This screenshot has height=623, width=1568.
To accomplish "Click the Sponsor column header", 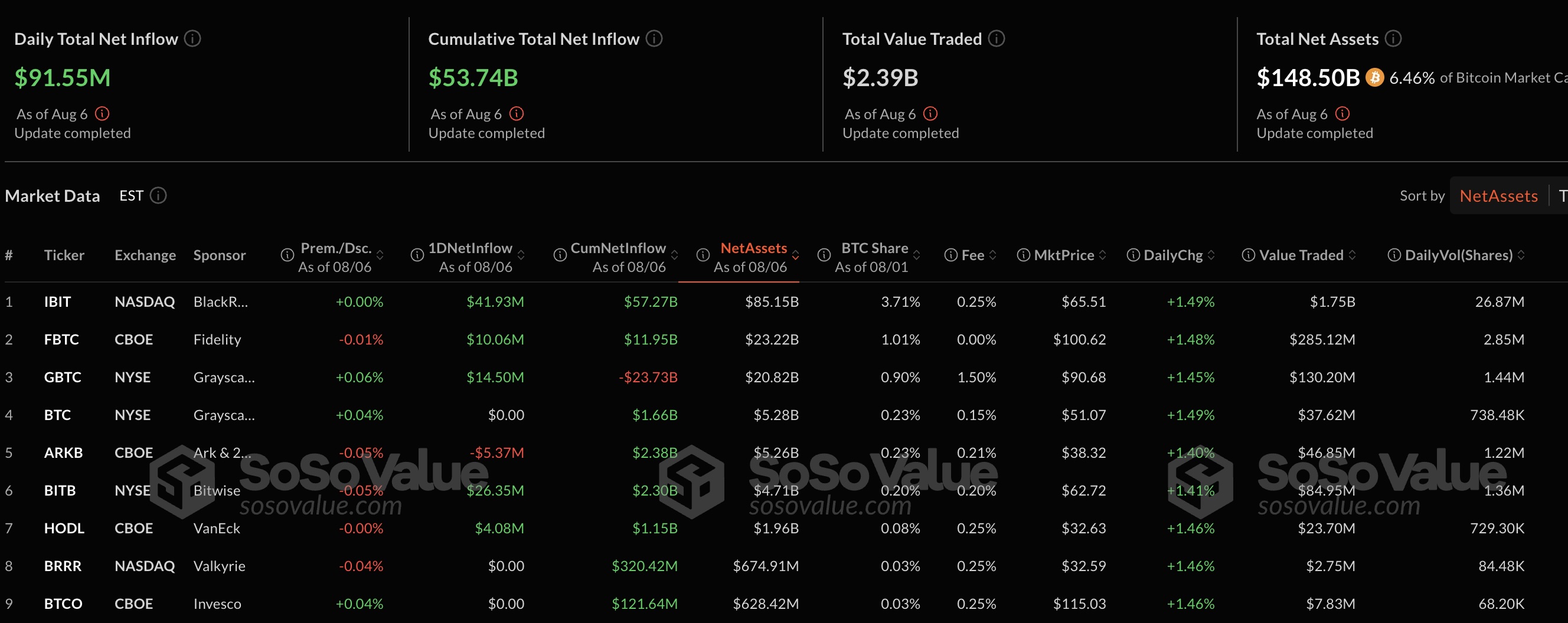I will [x=220, y=255].
